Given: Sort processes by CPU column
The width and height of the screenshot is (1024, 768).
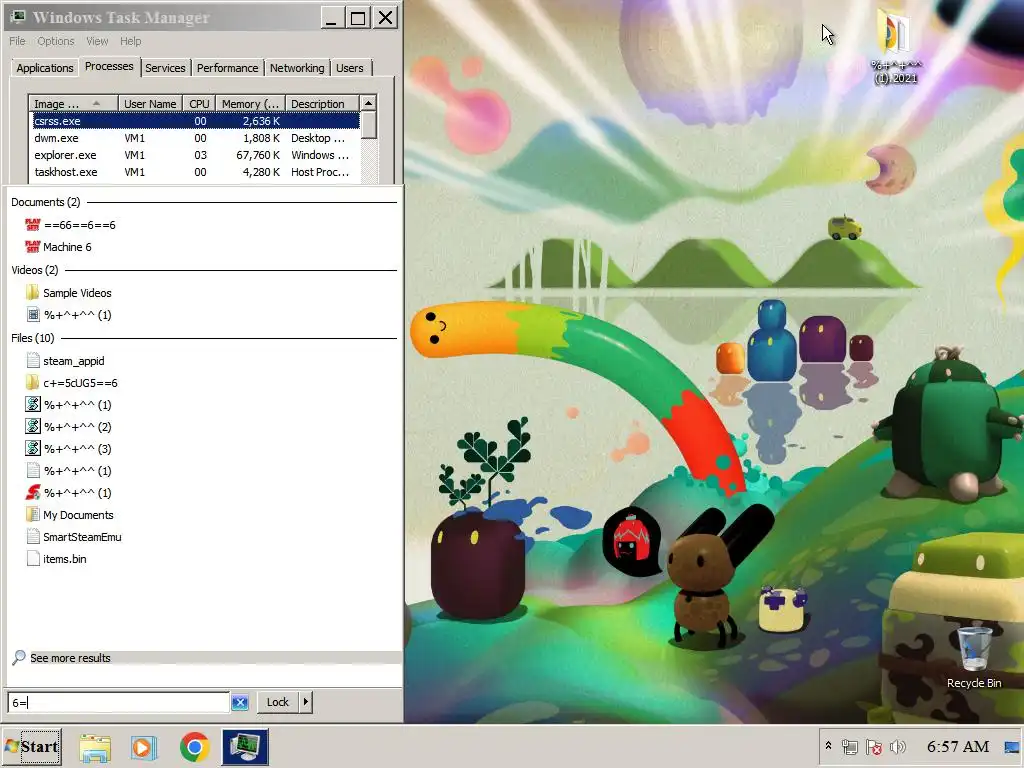Looking at the screenshot, I should (x=199, y=104).
